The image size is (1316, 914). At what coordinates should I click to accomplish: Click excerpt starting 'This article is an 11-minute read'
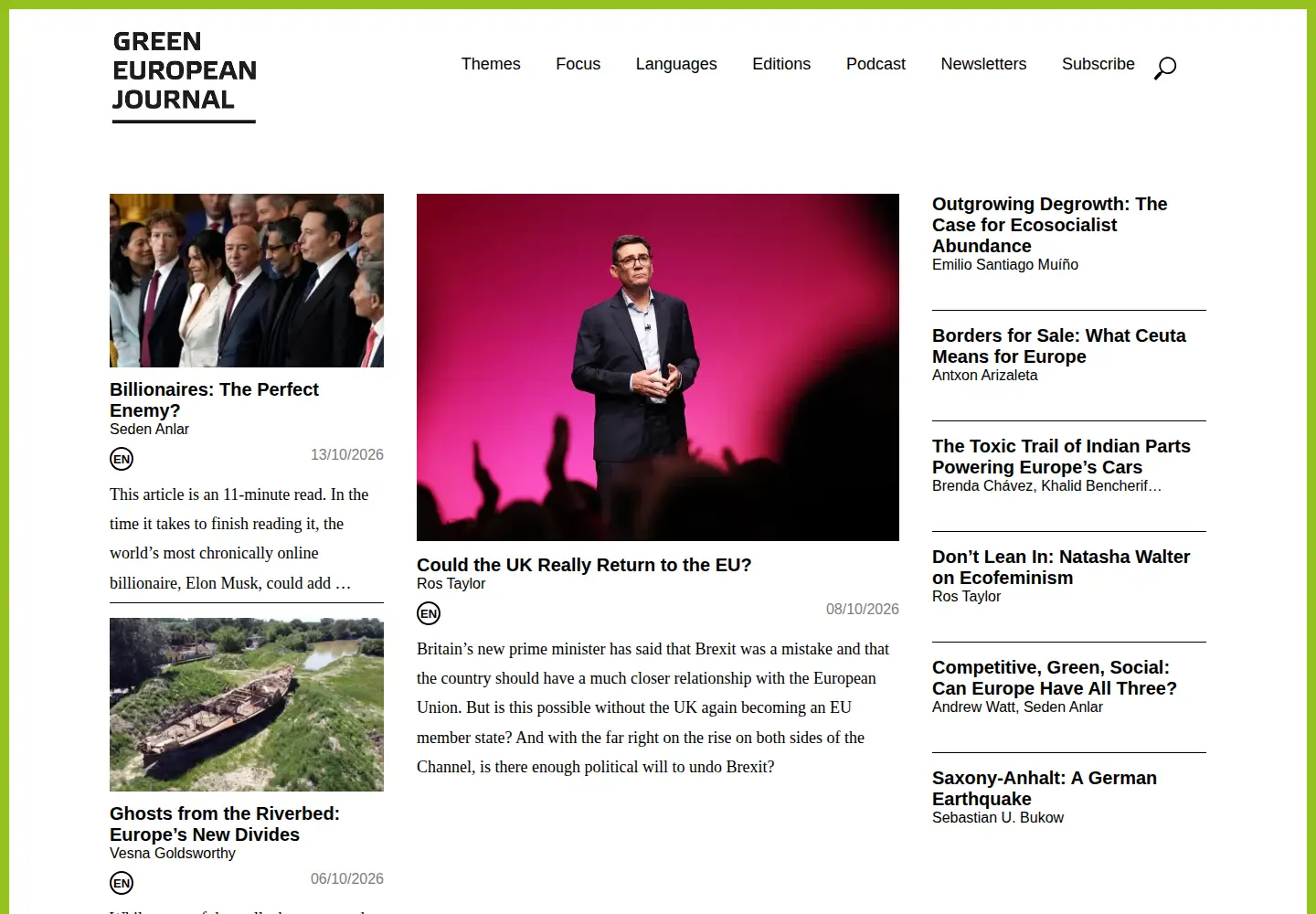239,538
